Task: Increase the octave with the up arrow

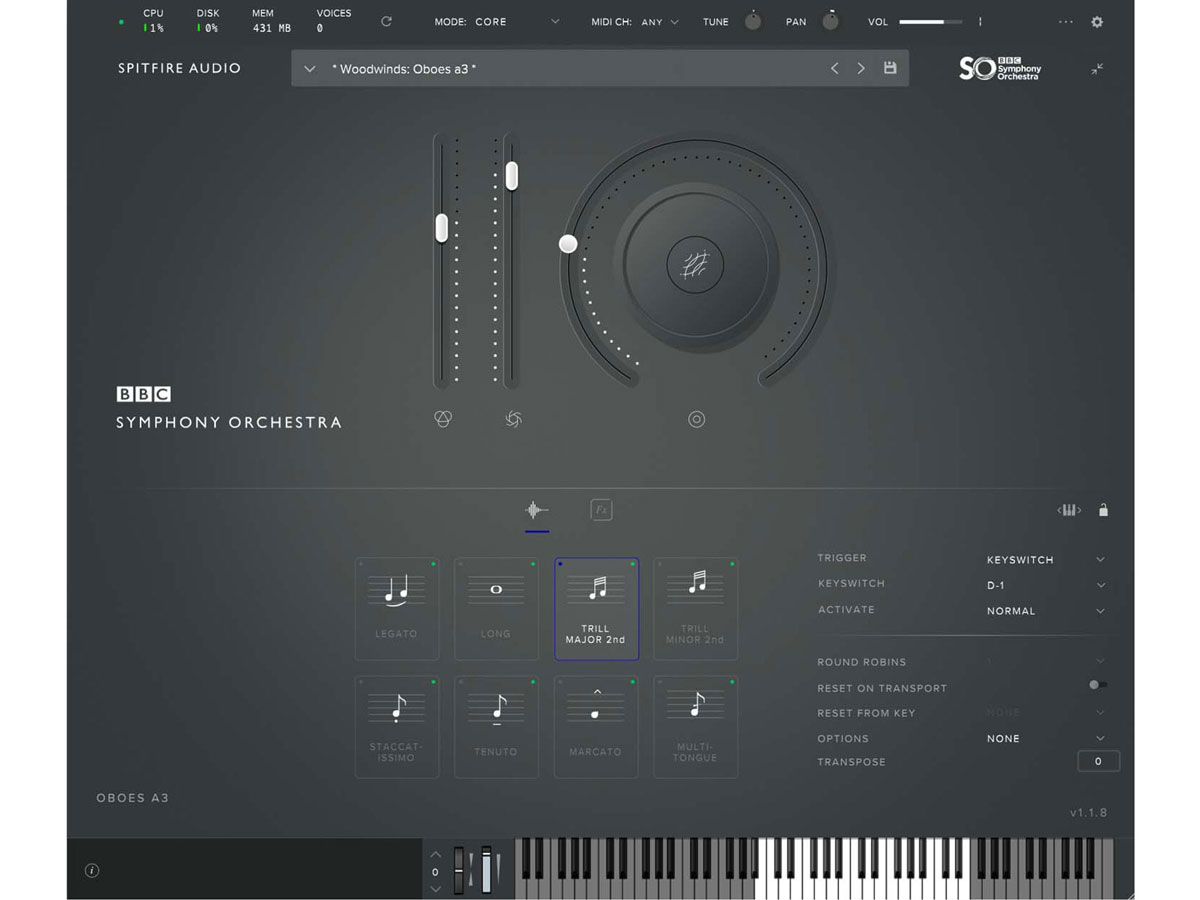Action: pos(435,854)
